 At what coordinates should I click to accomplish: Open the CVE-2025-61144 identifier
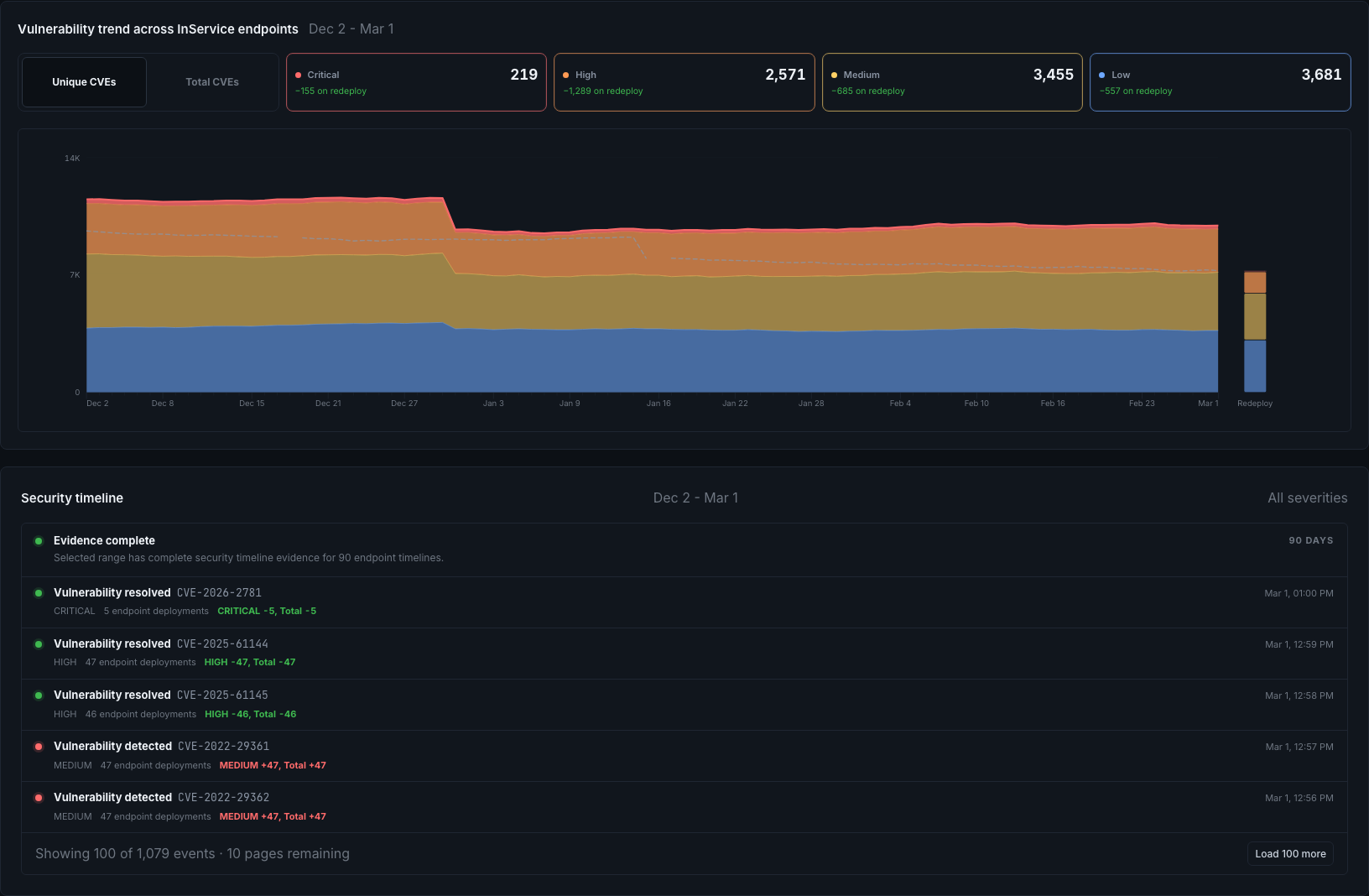[x=222, y=644]
